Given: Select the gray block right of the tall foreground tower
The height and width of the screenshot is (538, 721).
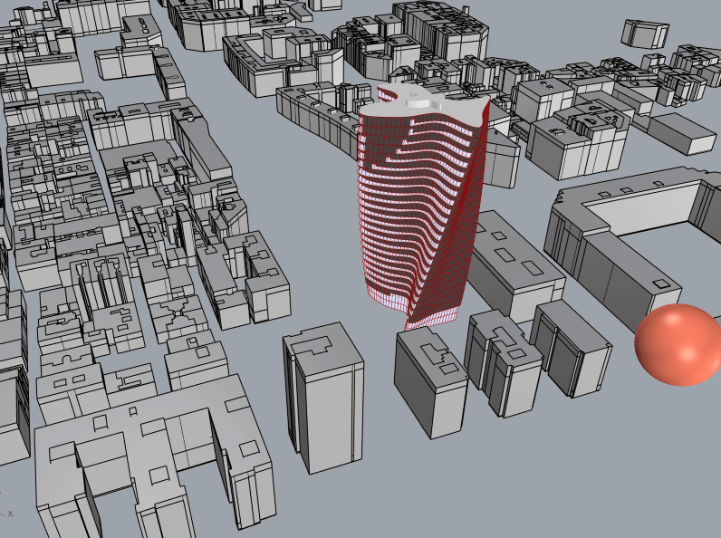Looking at the screenshot, I should pyautogui.click(x=430, y=385).
